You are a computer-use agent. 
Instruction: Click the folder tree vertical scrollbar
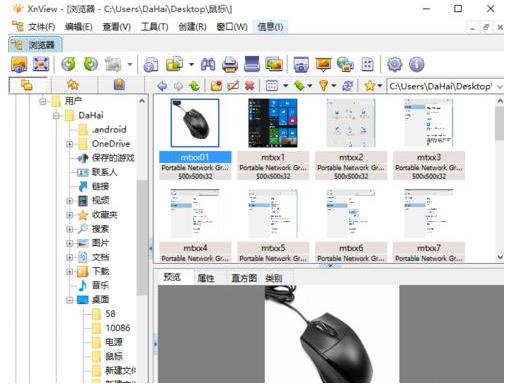142,238
